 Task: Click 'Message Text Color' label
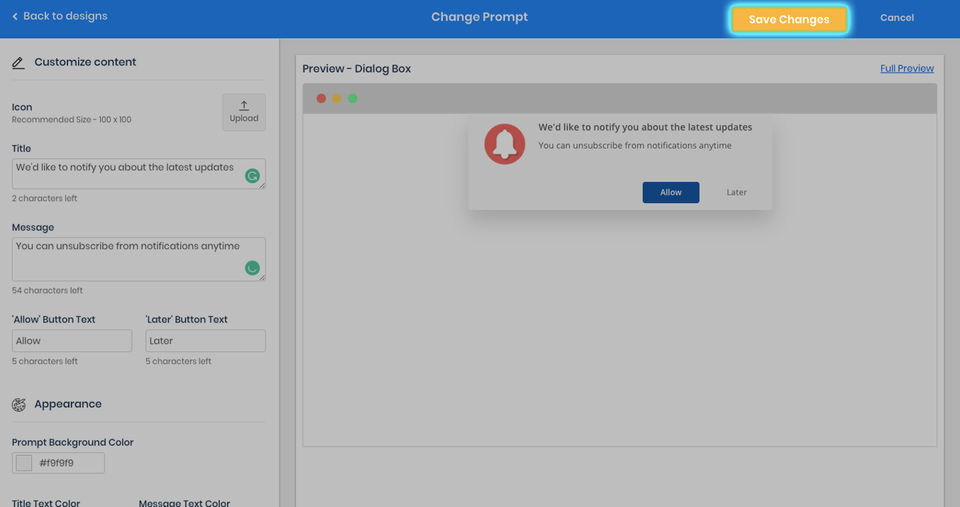(x=184, y=503)
